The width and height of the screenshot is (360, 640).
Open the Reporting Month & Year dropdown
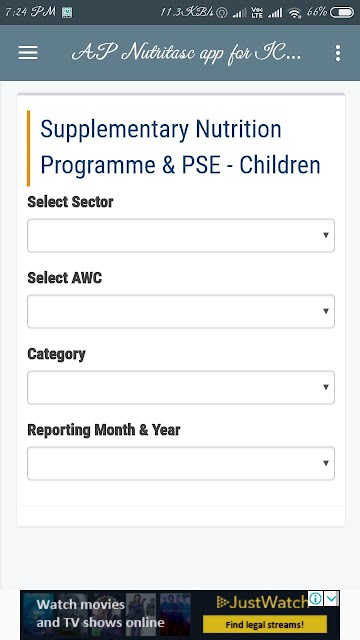(181, 463)
